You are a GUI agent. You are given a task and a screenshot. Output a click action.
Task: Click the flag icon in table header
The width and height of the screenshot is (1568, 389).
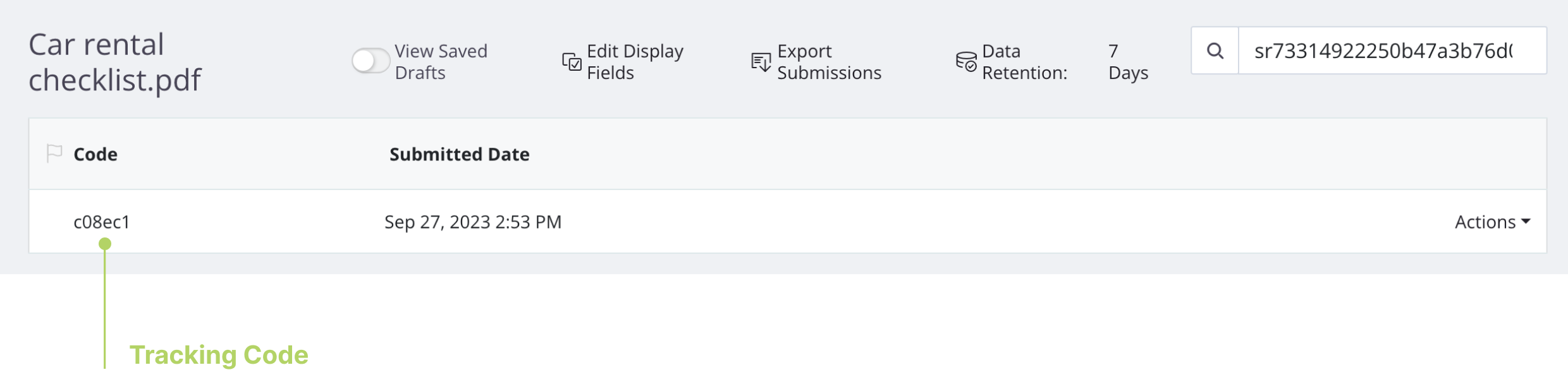coord(54,153)
